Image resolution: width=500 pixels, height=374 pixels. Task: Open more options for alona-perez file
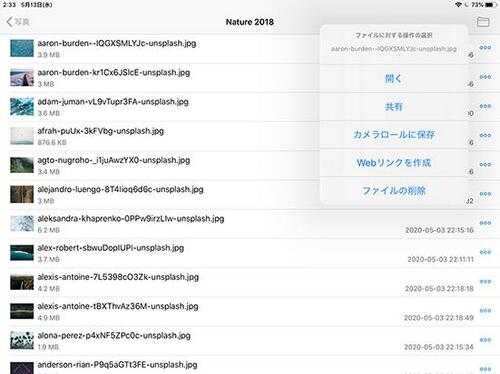485,340
